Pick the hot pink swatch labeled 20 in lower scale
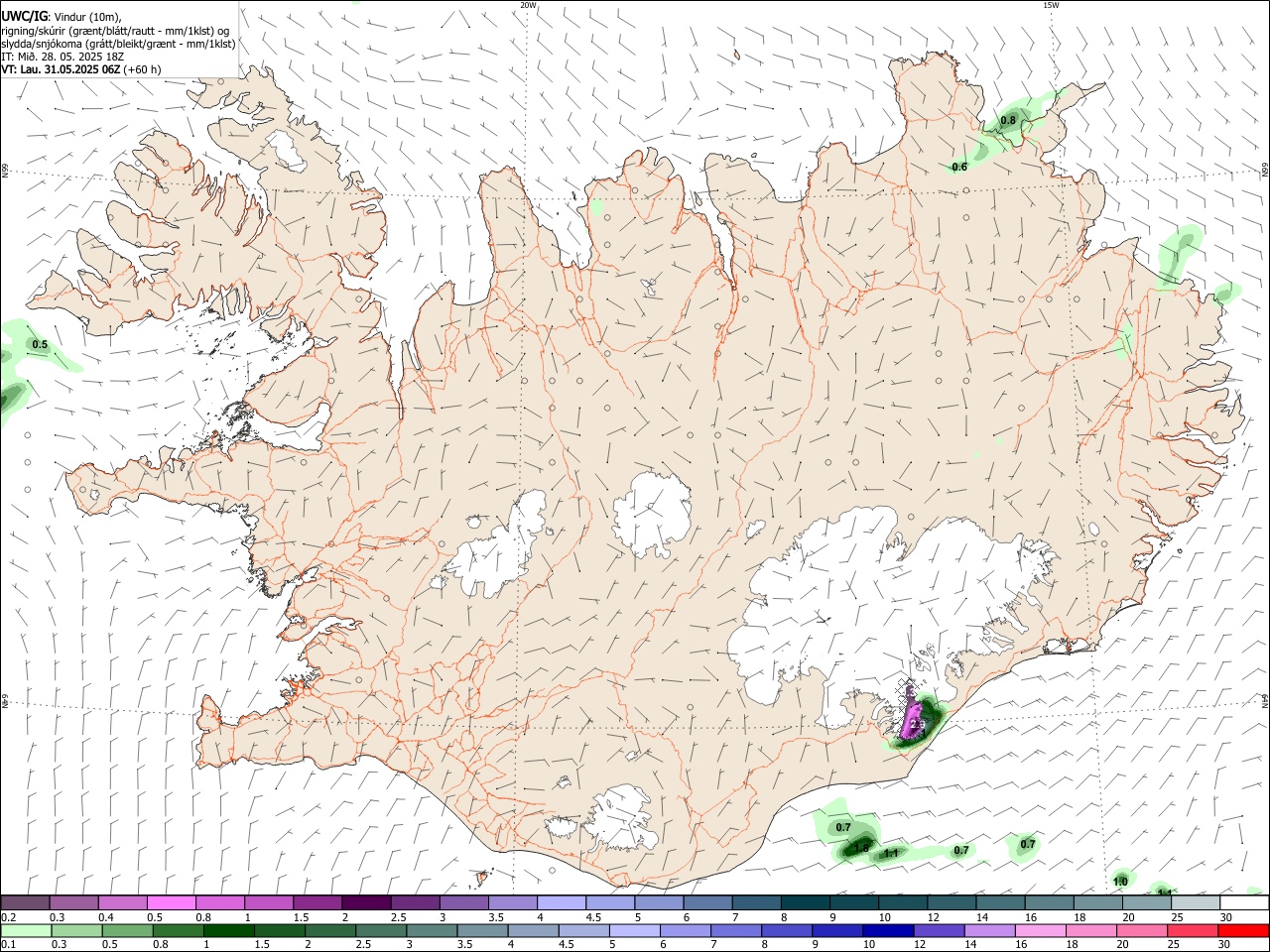The image size is (1270, 952). click(1143, 930)
